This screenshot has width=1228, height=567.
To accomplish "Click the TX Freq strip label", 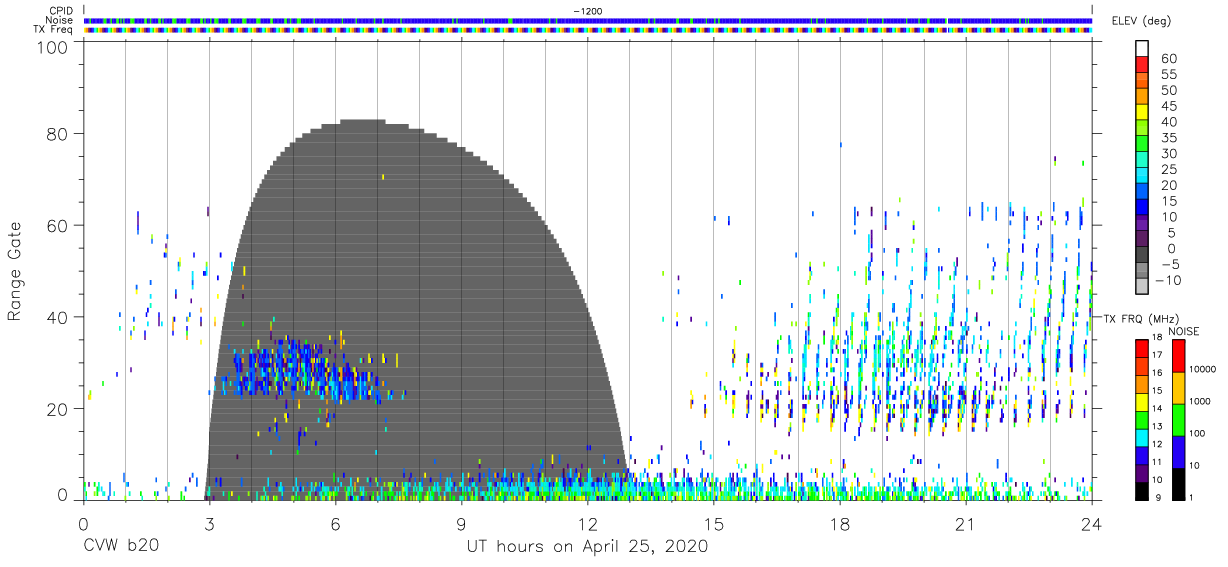I will 54,29.
